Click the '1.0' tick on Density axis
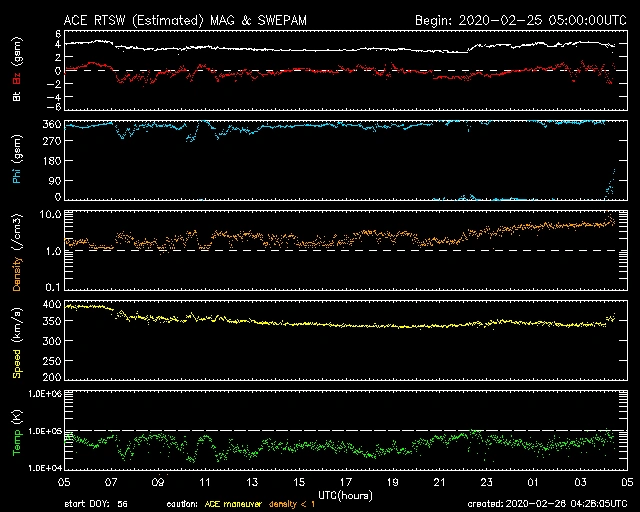Screen dimensions: 640x512 point(53,251)
